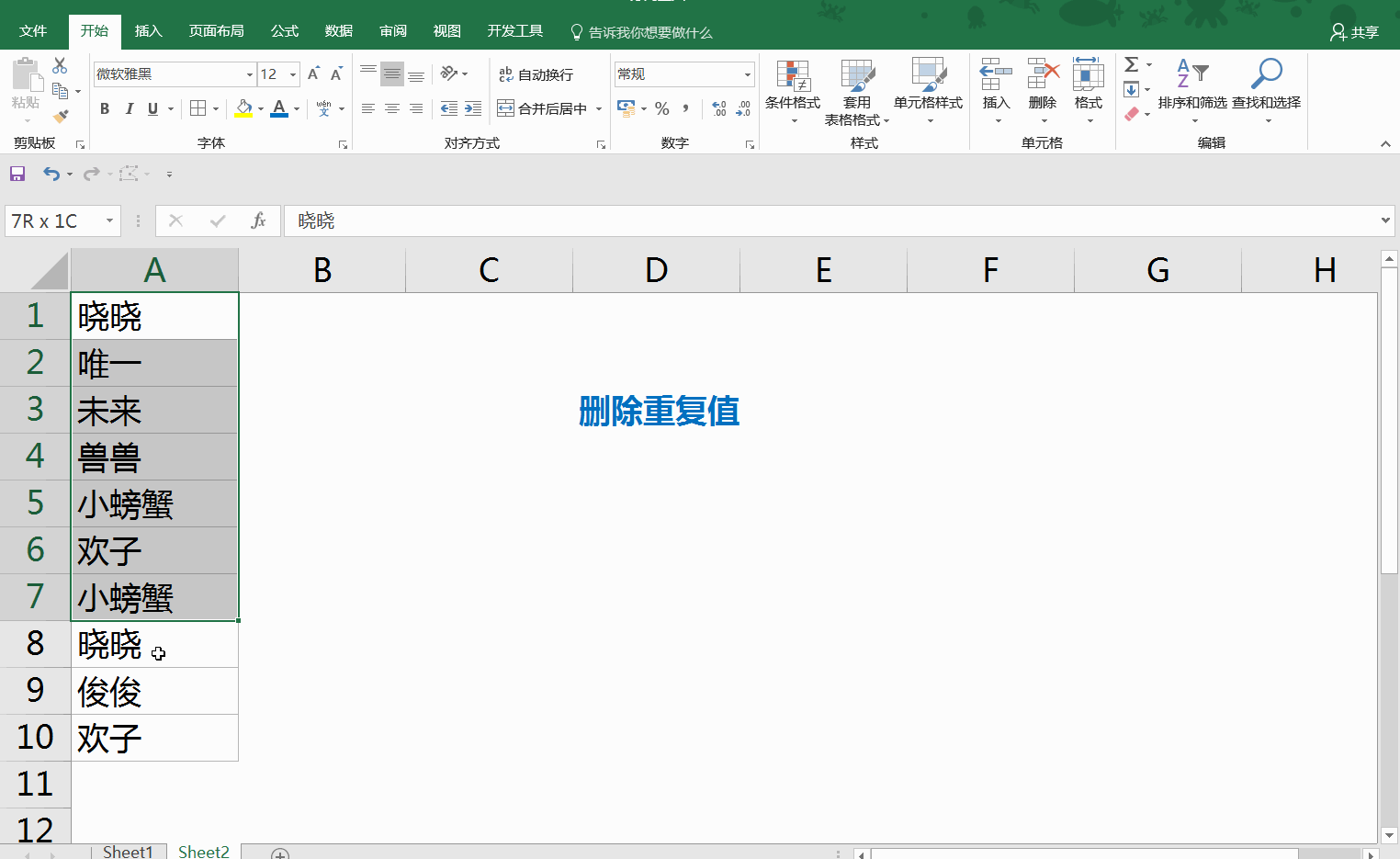Expand the number format 常规 dropdown
The image size is (1400, 859).
tap(749, 73)
